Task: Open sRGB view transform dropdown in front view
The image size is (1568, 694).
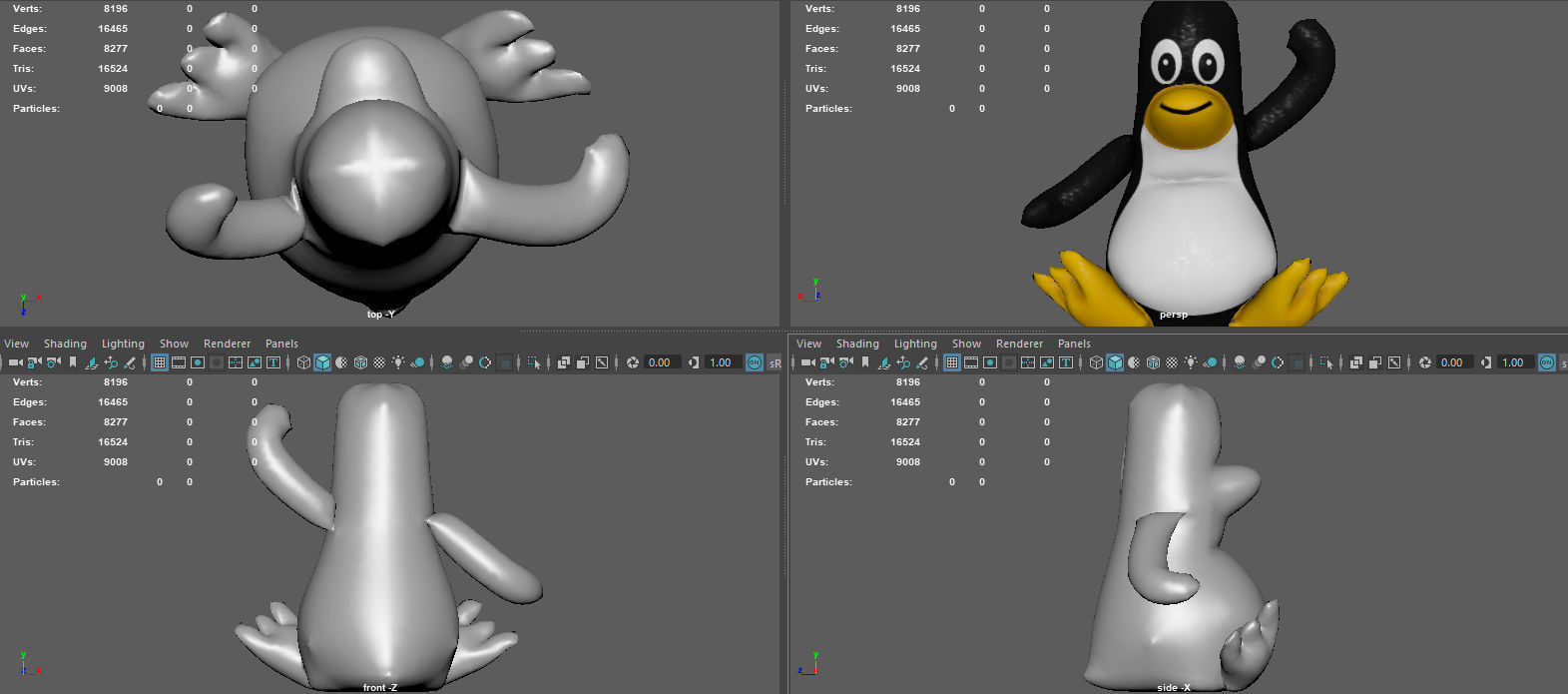Action: click(776, 362)
